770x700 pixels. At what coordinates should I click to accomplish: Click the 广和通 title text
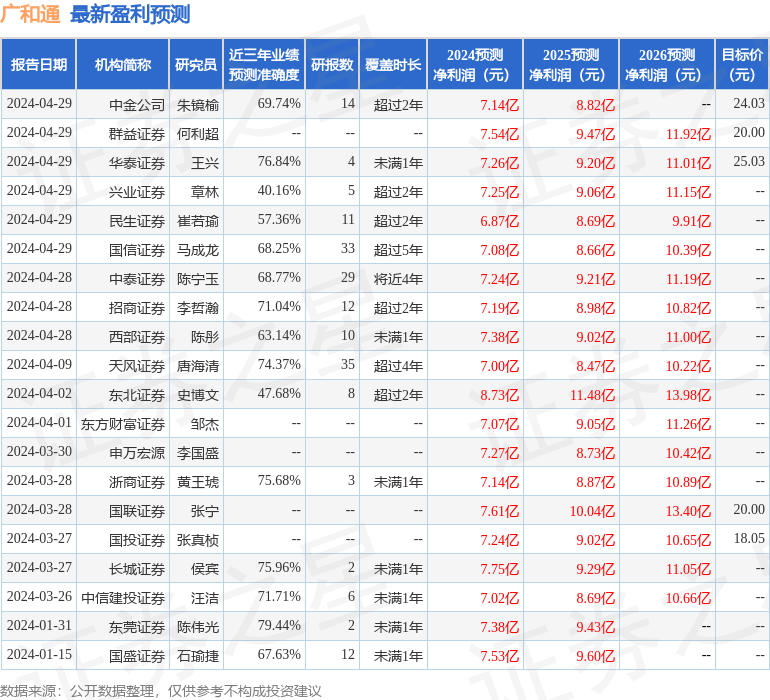coord(30,14)
